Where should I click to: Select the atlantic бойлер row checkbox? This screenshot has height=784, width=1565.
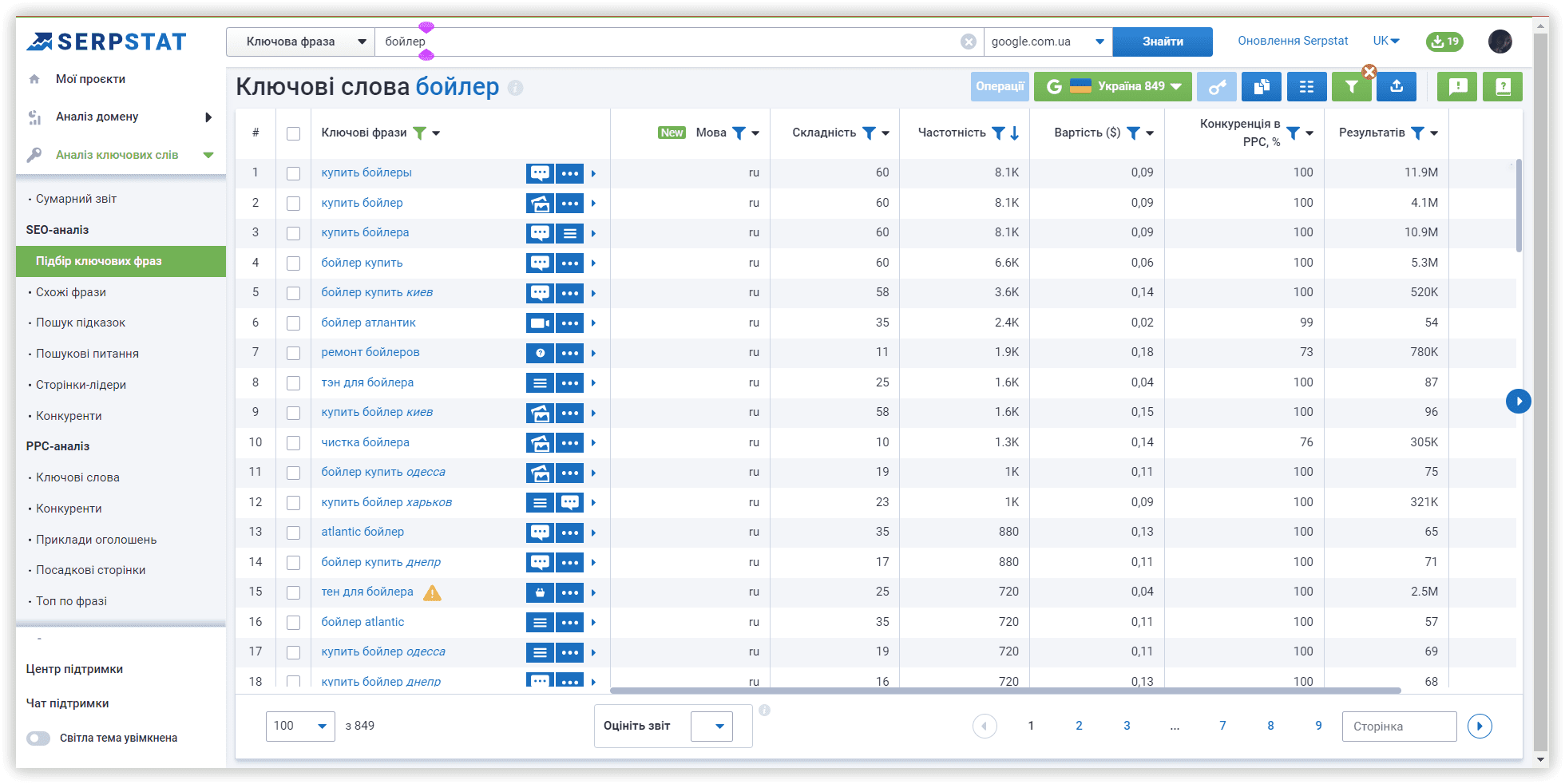click(x=294, y=533)
